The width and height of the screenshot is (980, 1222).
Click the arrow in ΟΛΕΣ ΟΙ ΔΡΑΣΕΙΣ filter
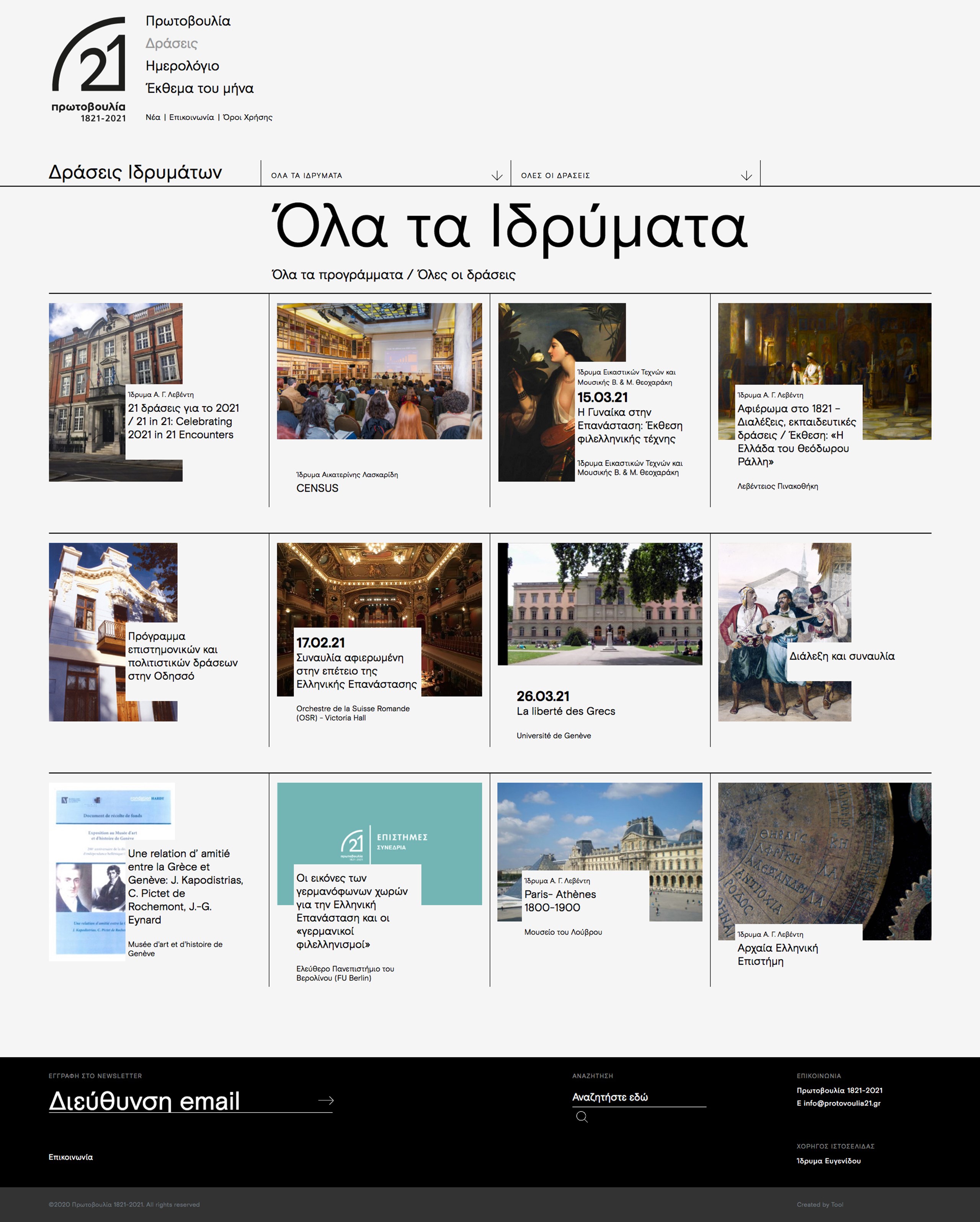[746, 176]
